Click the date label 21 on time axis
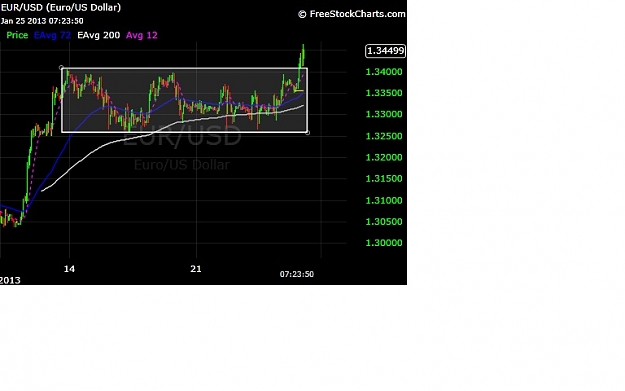Viewport: 625px width, 391px height. [196, 269]
